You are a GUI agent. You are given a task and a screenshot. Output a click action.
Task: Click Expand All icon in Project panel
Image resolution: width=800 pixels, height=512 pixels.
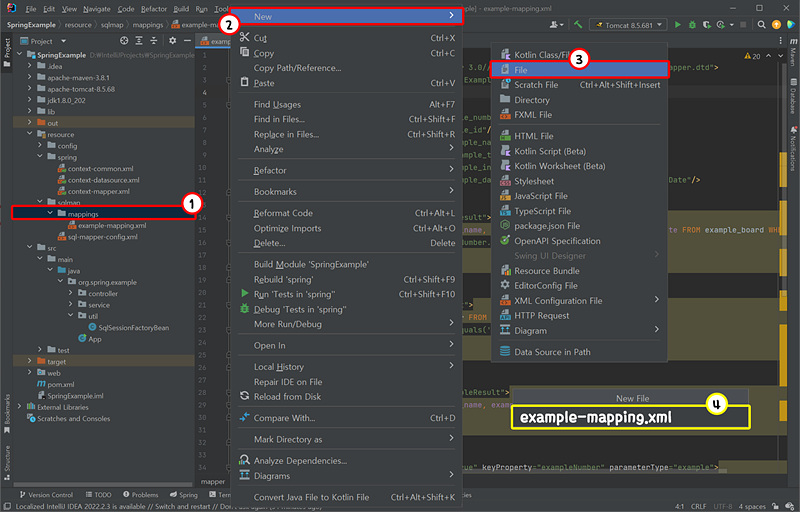coord(139,41)
